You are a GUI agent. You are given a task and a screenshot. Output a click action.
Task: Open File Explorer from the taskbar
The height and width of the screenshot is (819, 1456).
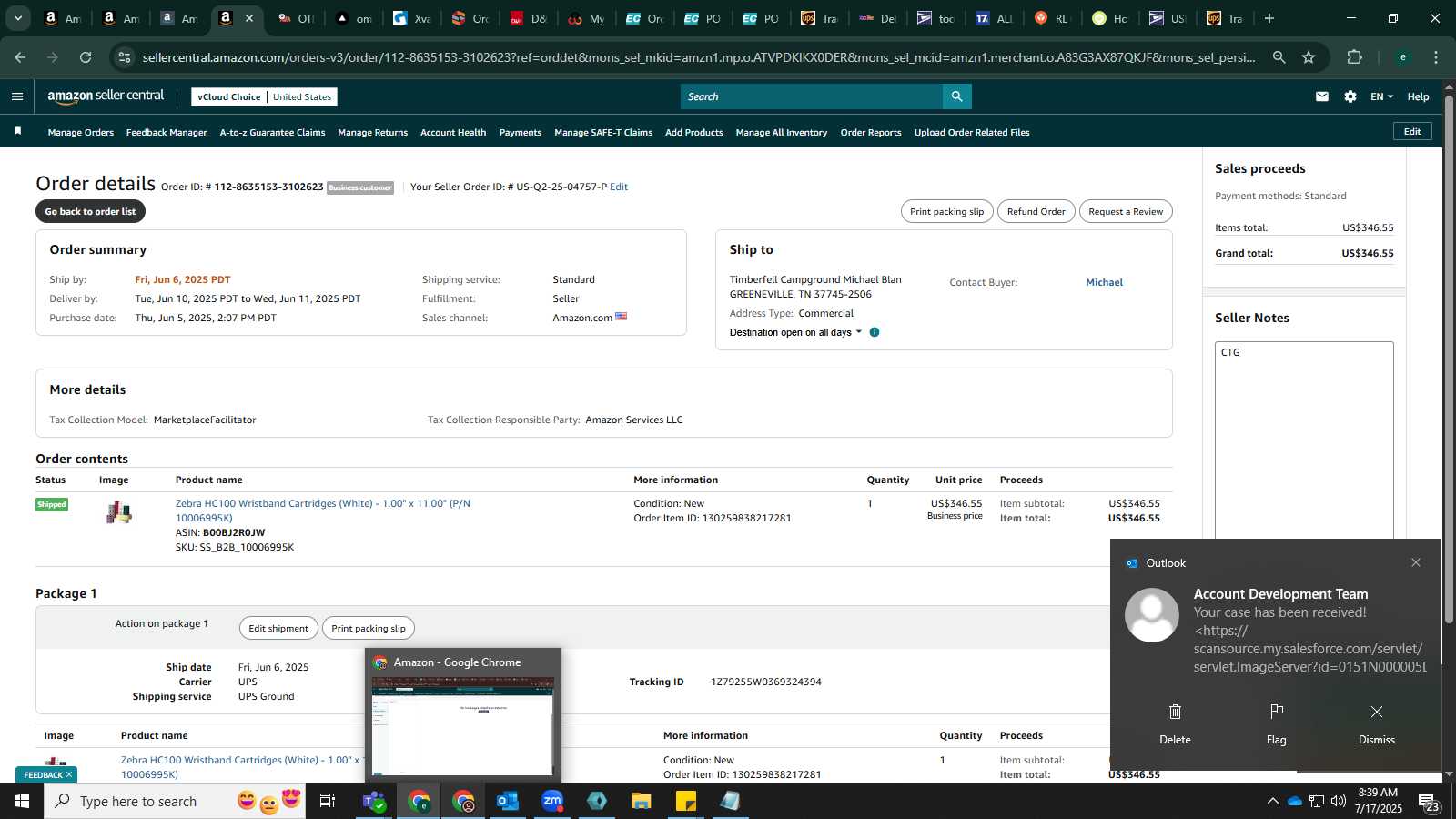(x=642, y=801)
